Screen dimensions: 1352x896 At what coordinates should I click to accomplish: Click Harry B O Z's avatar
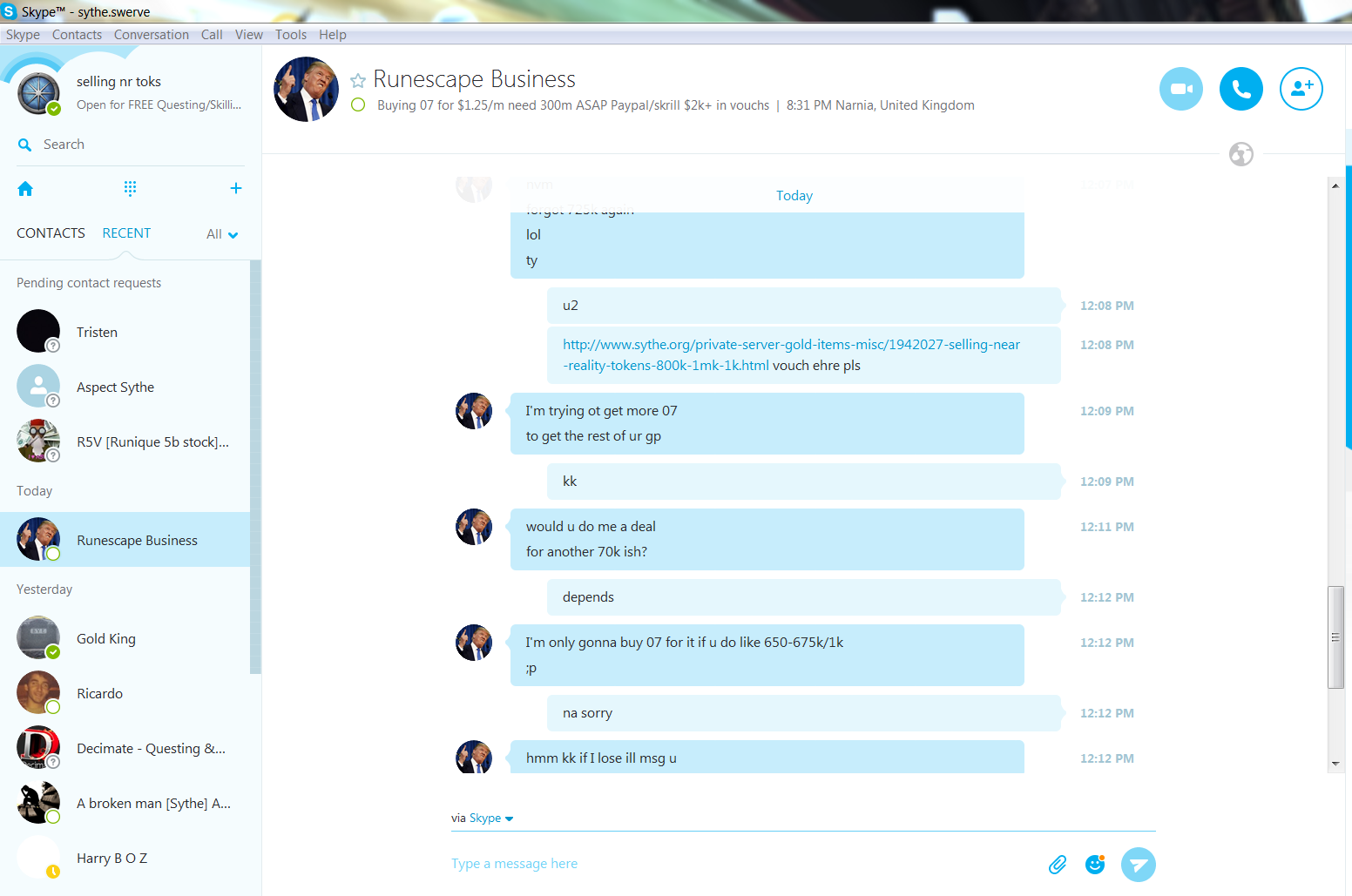[38, 857]
